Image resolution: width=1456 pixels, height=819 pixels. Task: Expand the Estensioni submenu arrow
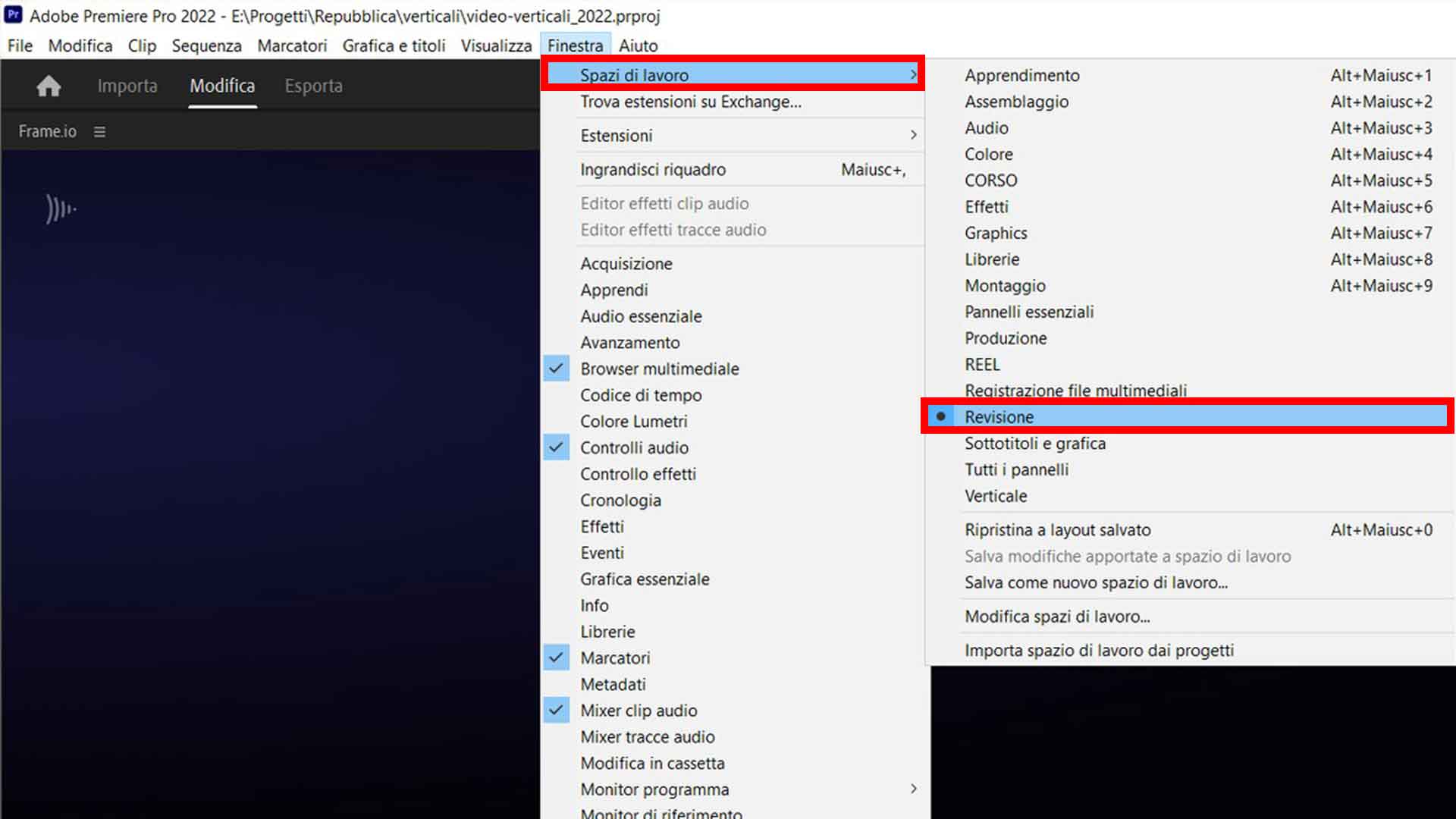tap(913, 135)
